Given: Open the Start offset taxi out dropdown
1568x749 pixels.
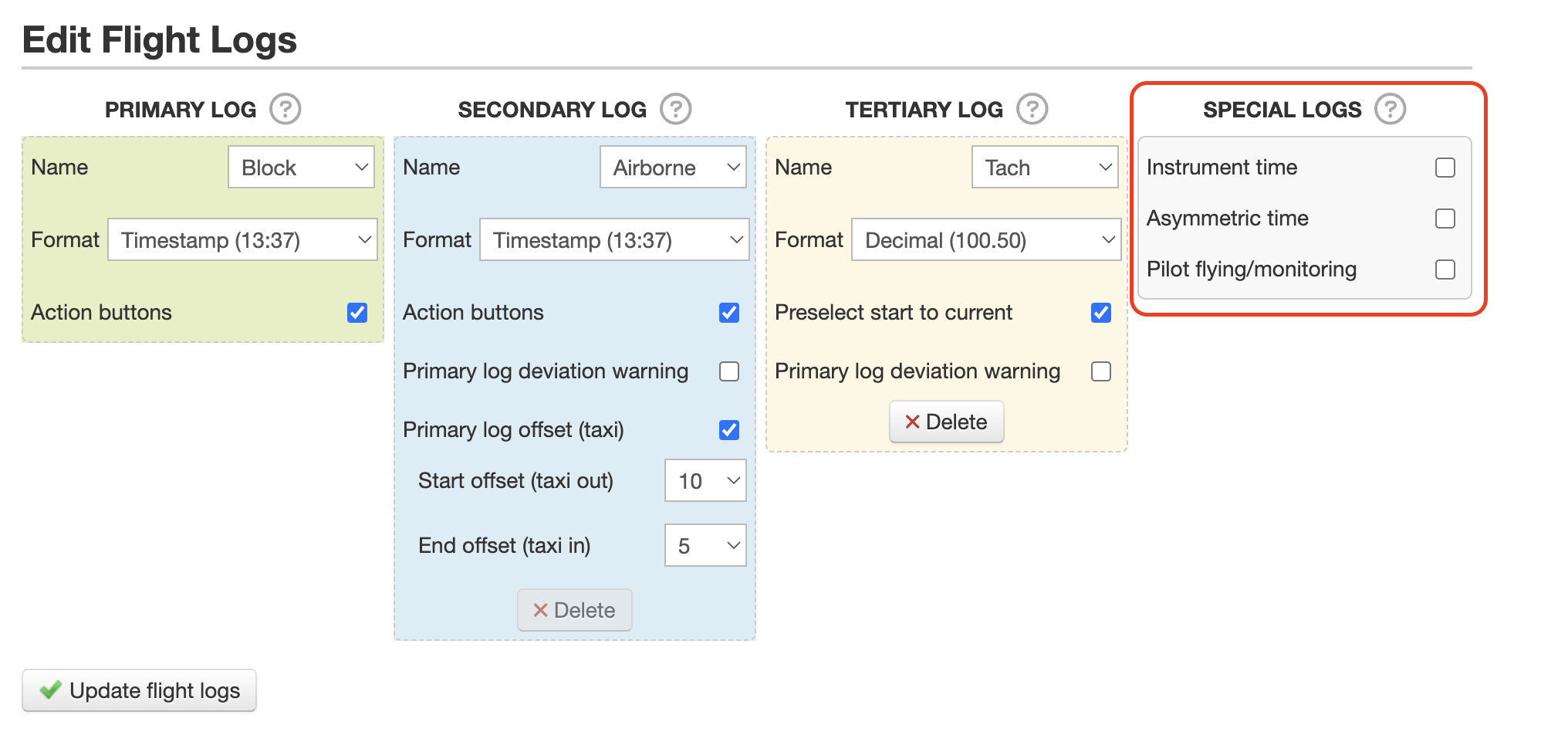Looking at the screenshot, I should click(x=704, y=480).
